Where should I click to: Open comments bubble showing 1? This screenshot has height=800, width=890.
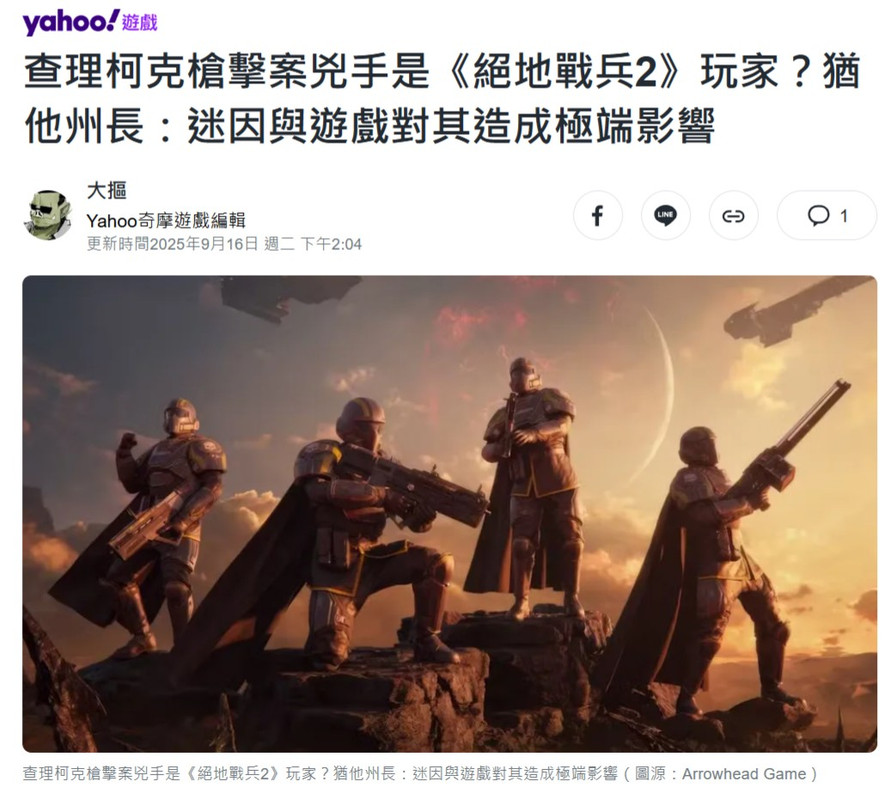[827, 216]
